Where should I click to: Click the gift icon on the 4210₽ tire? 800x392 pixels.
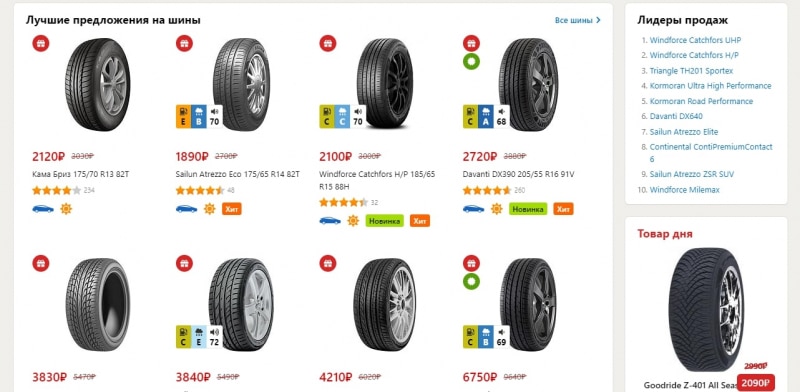pos(328,263)
